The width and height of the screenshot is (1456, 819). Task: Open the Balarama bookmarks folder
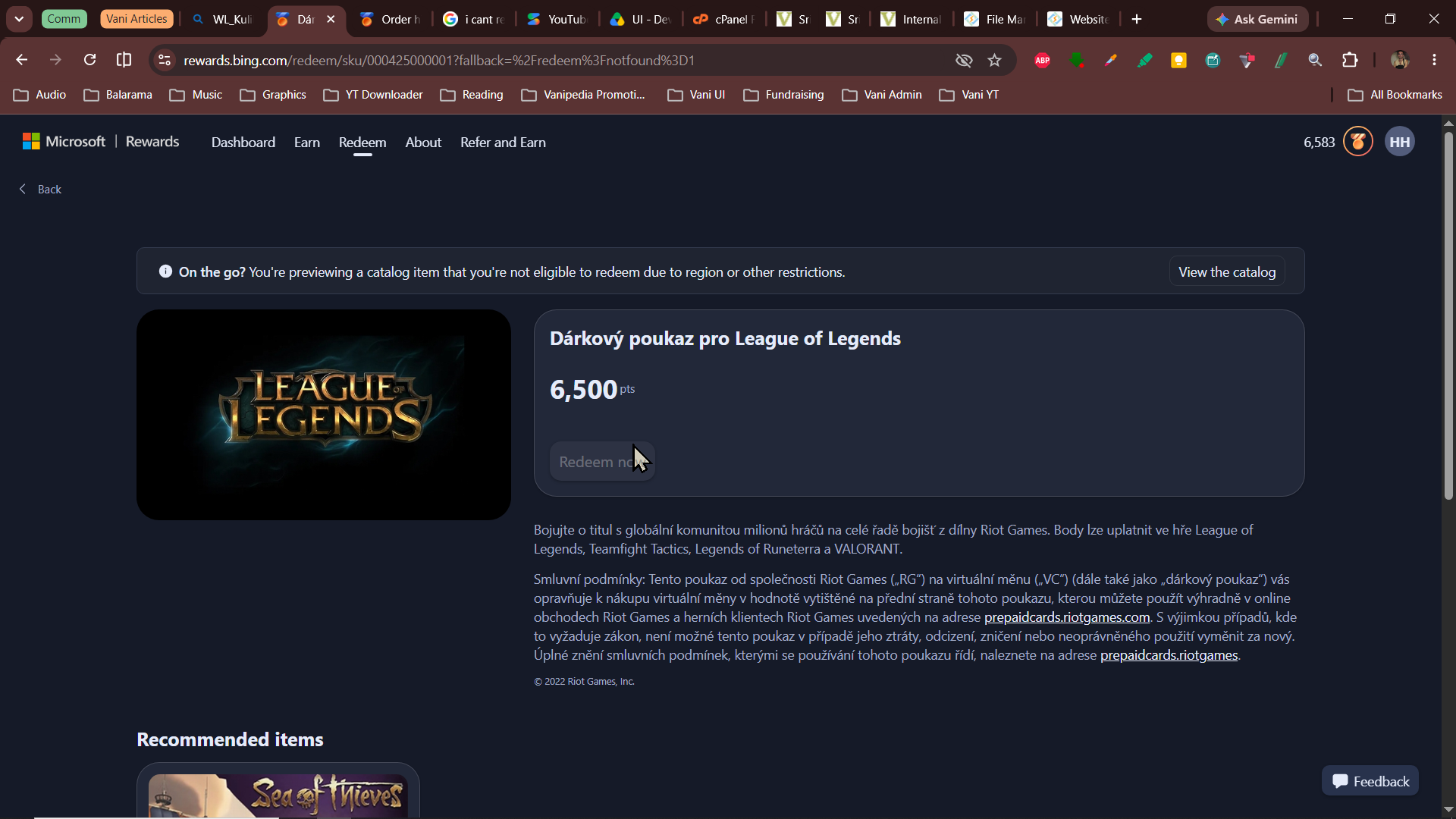click(118, 95)
